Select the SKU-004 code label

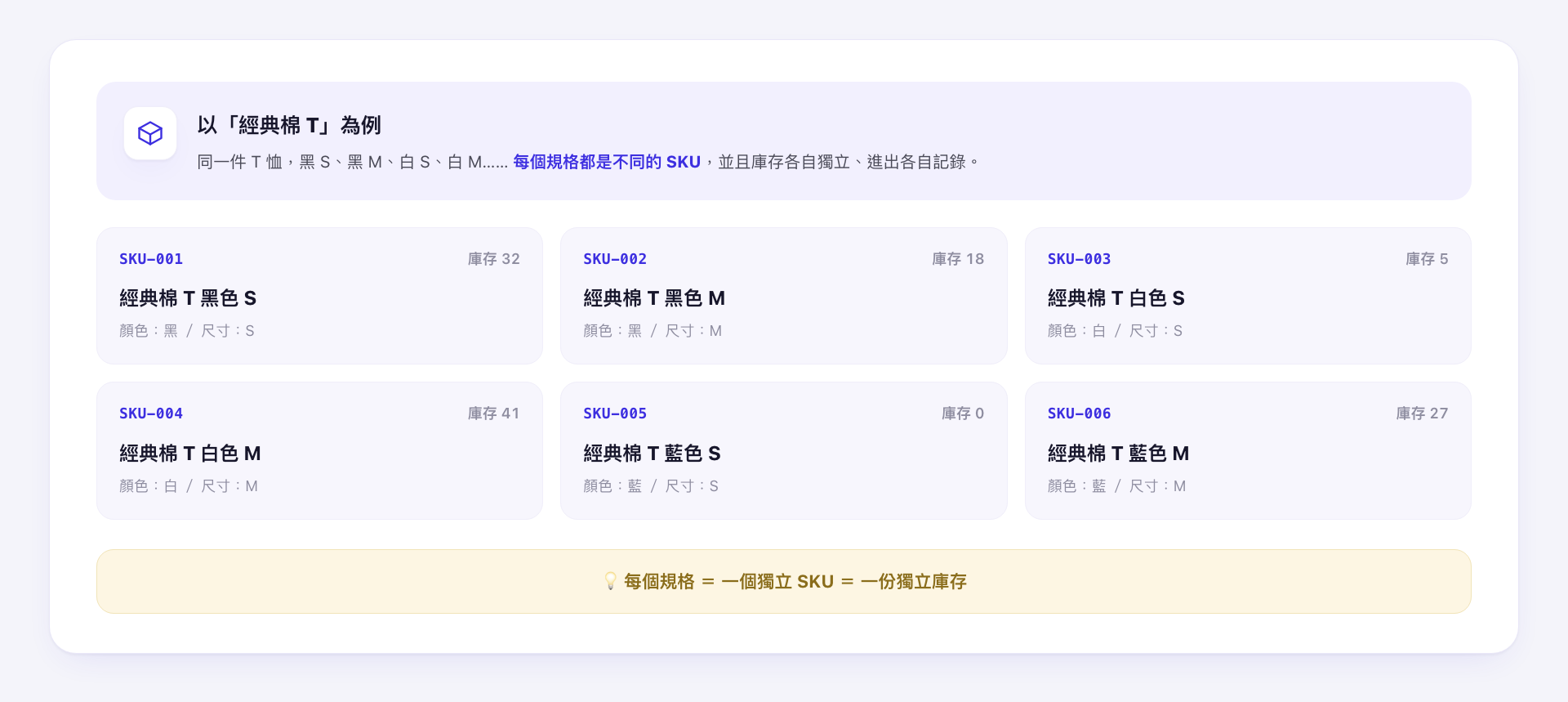coord(151,414)
